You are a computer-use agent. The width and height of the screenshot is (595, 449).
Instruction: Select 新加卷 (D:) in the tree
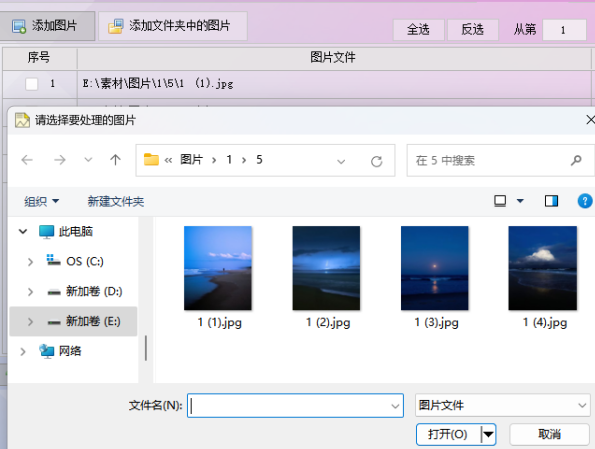pos(94,291)
